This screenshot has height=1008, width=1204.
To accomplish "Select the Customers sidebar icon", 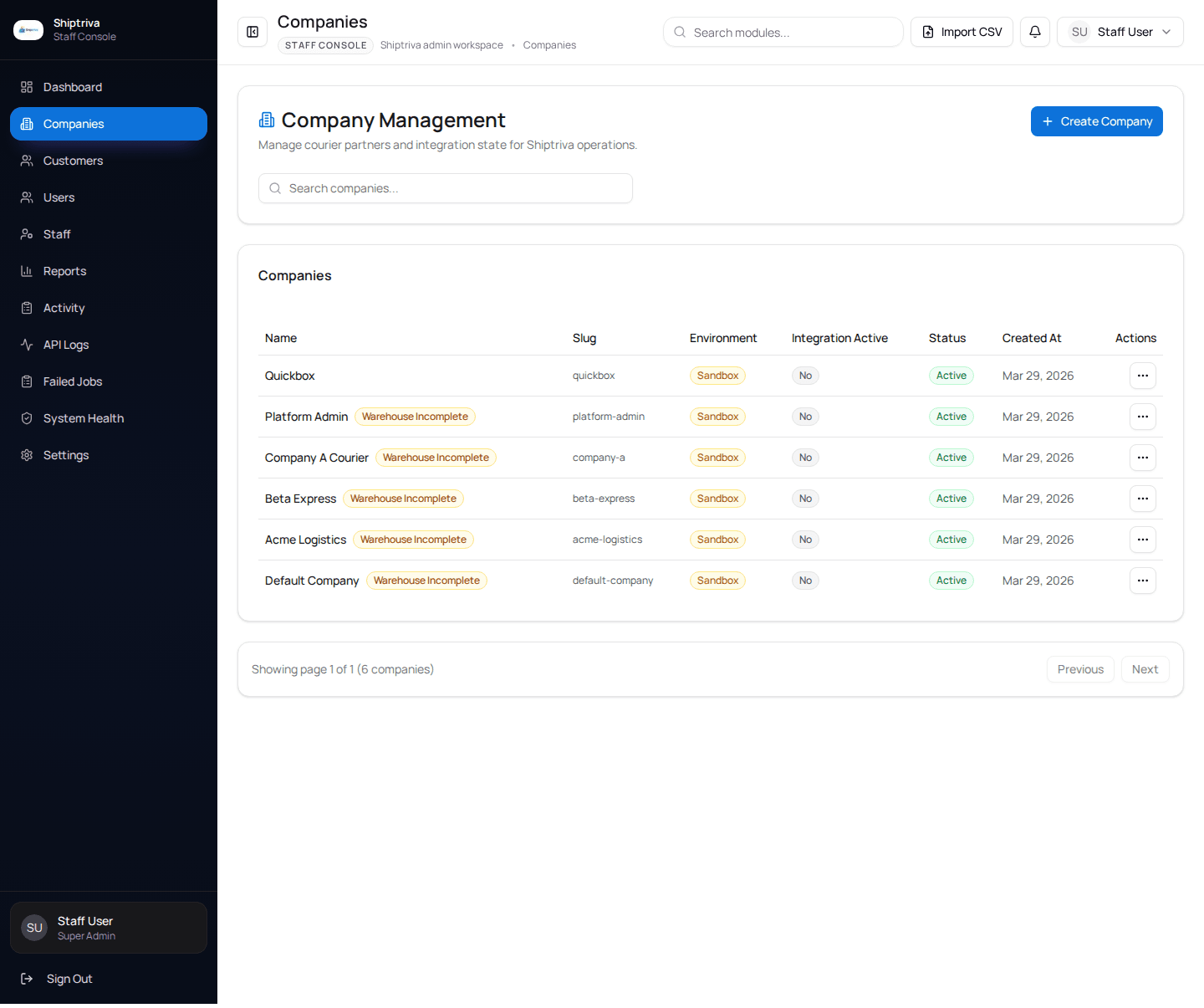I will (x=27, y=161).
